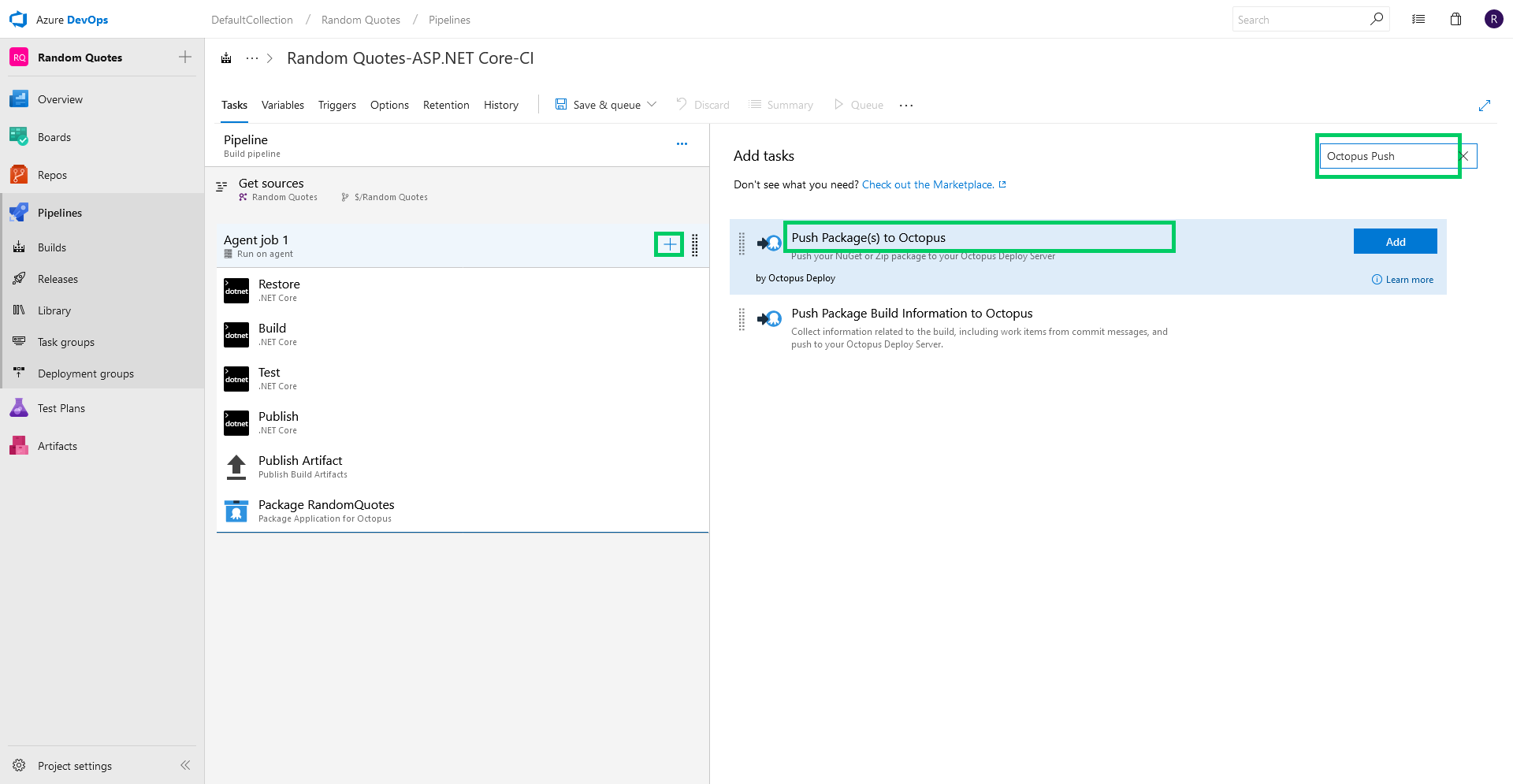Screen dimensions: 1513x784
Task: Open the user profile avatar R
Action: point(1493,20)
